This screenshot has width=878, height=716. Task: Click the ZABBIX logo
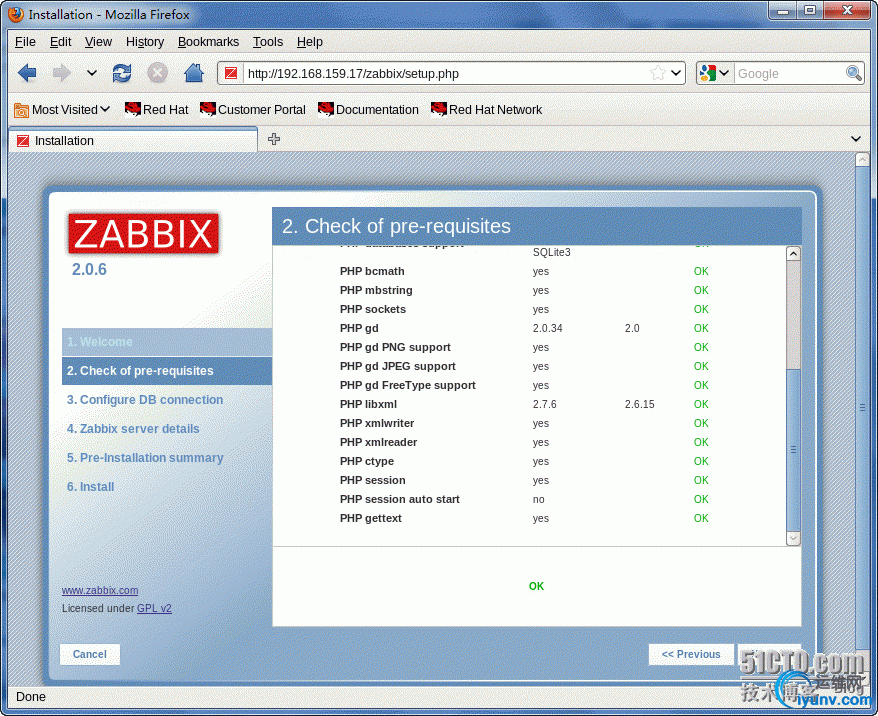[143, 233]
